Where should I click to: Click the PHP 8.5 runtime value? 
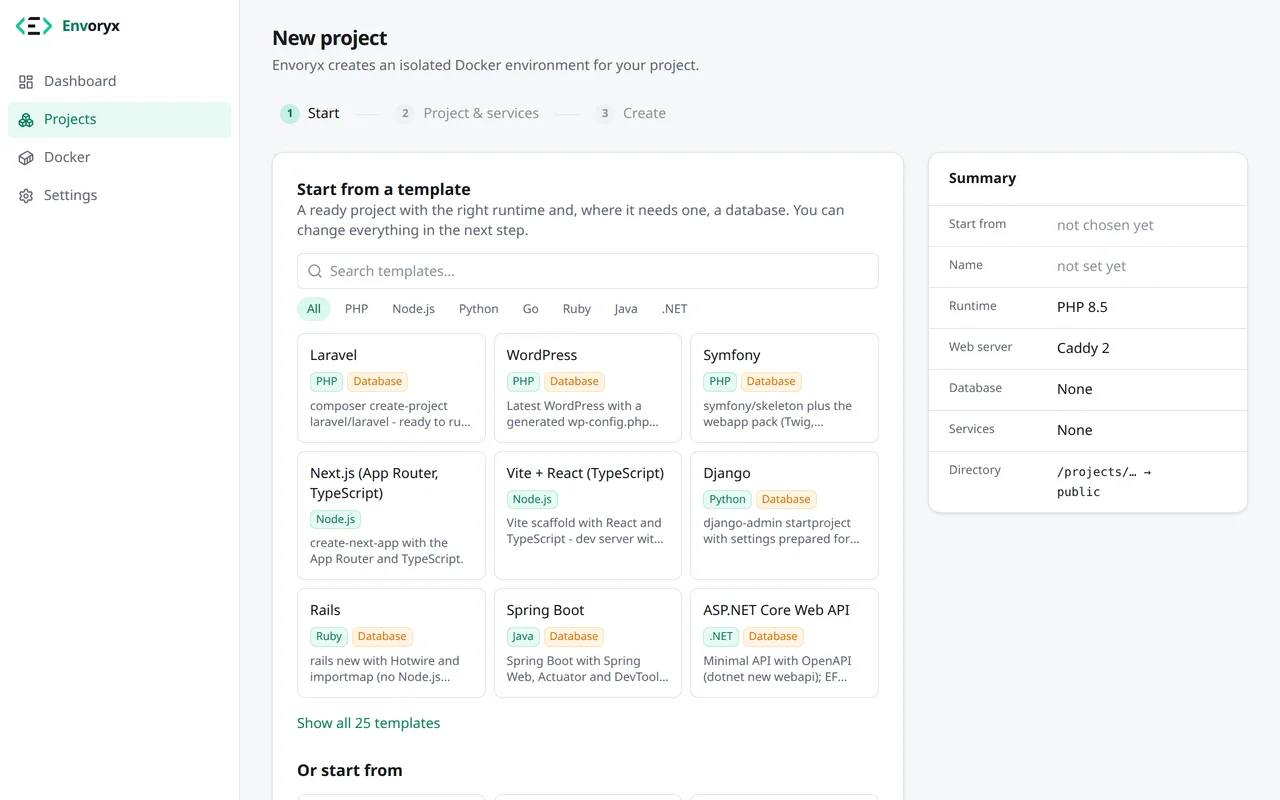click(1082, 307)
